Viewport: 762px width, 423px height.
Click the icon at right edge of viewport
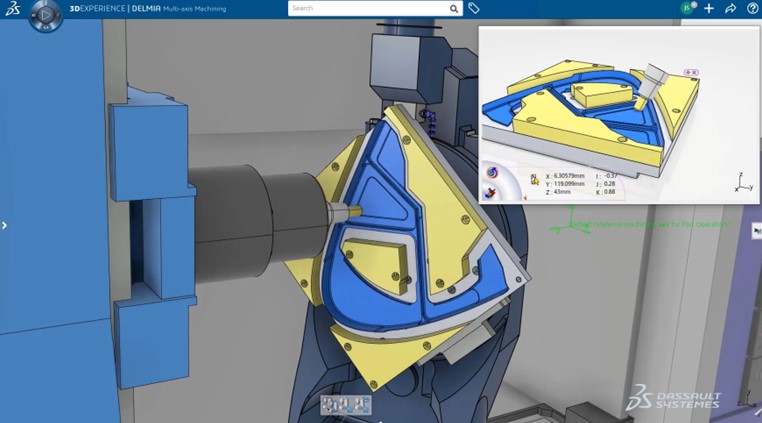pyautogui.click(x=757, y=231)
